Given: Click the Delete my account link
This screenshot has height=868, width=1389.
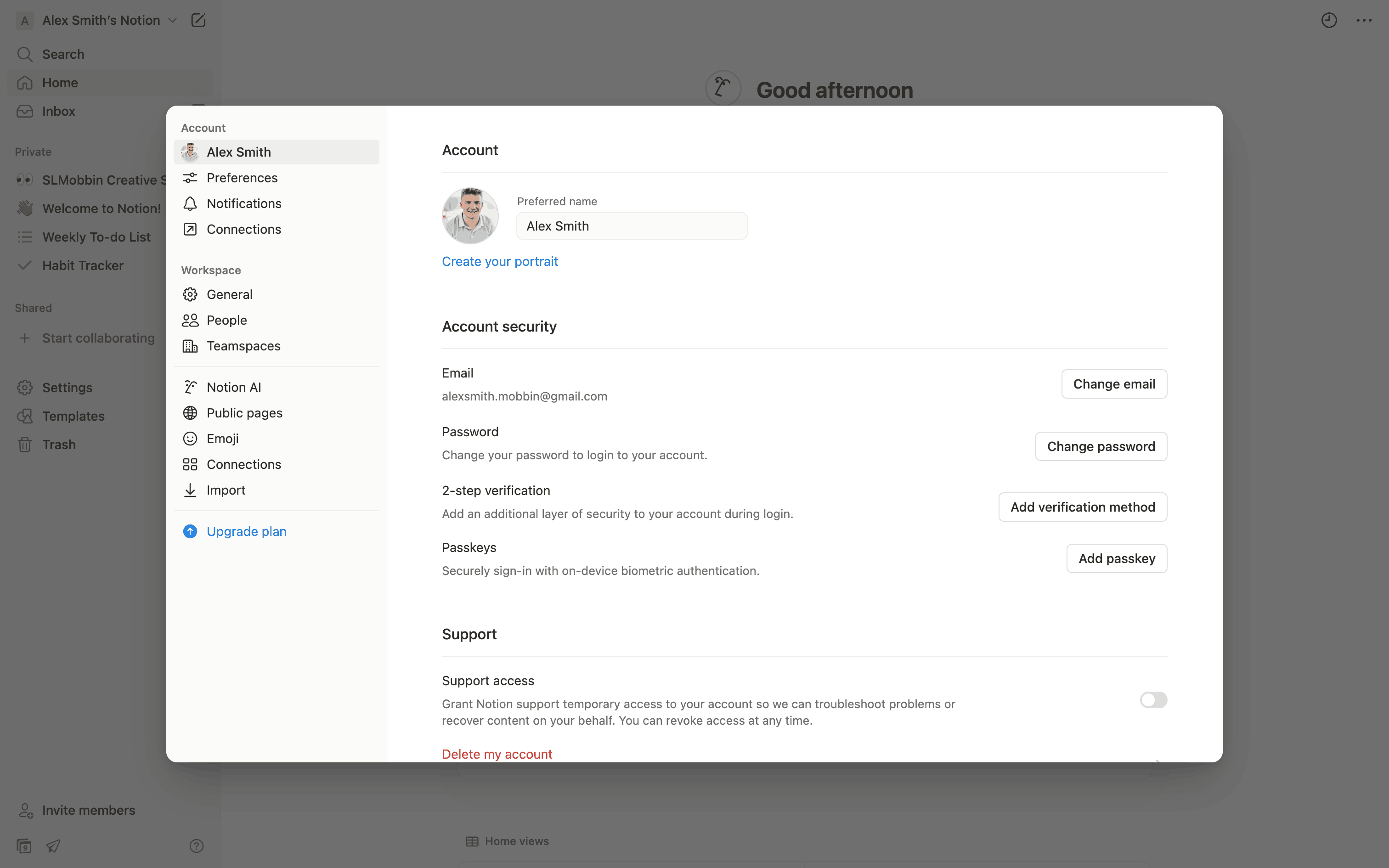Looking at the screenshot, I should [497, 754].
